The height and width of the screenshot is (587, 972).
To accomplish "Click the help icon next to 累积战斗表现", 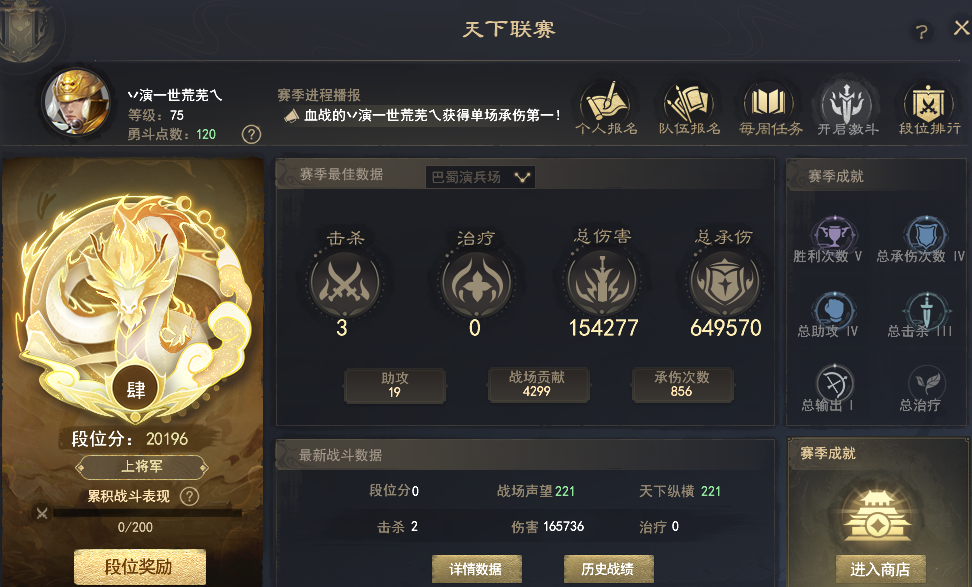I will 189,496.
